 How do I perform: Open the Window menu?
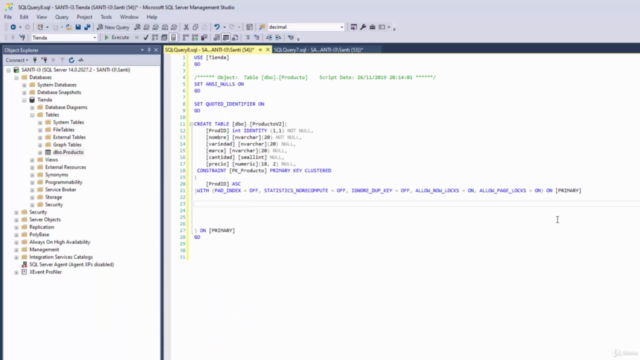129,17
